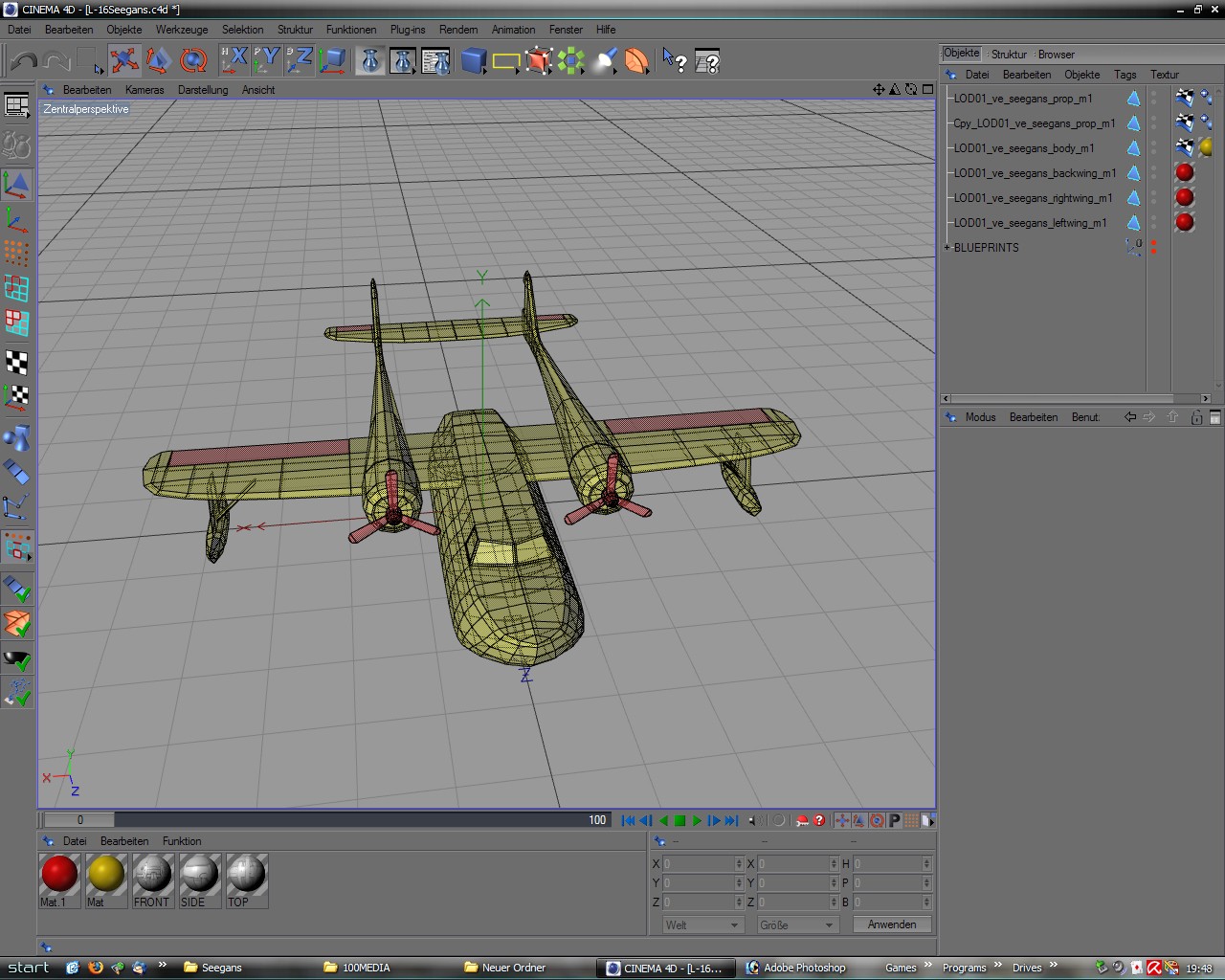Open the Größe size mode dropdown
1225x980 pixels.
pos(797,924)
